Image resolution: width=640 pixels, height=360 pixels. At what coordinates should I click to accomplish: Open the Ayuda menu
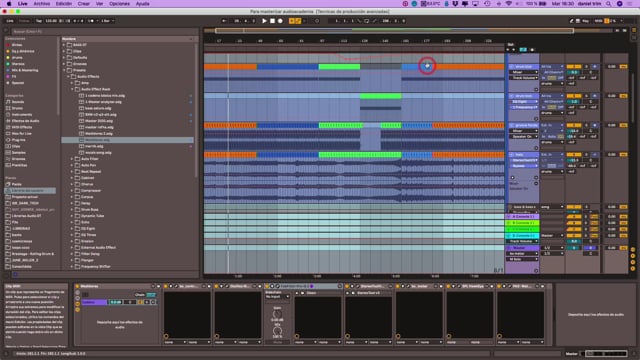click(142, 4)
